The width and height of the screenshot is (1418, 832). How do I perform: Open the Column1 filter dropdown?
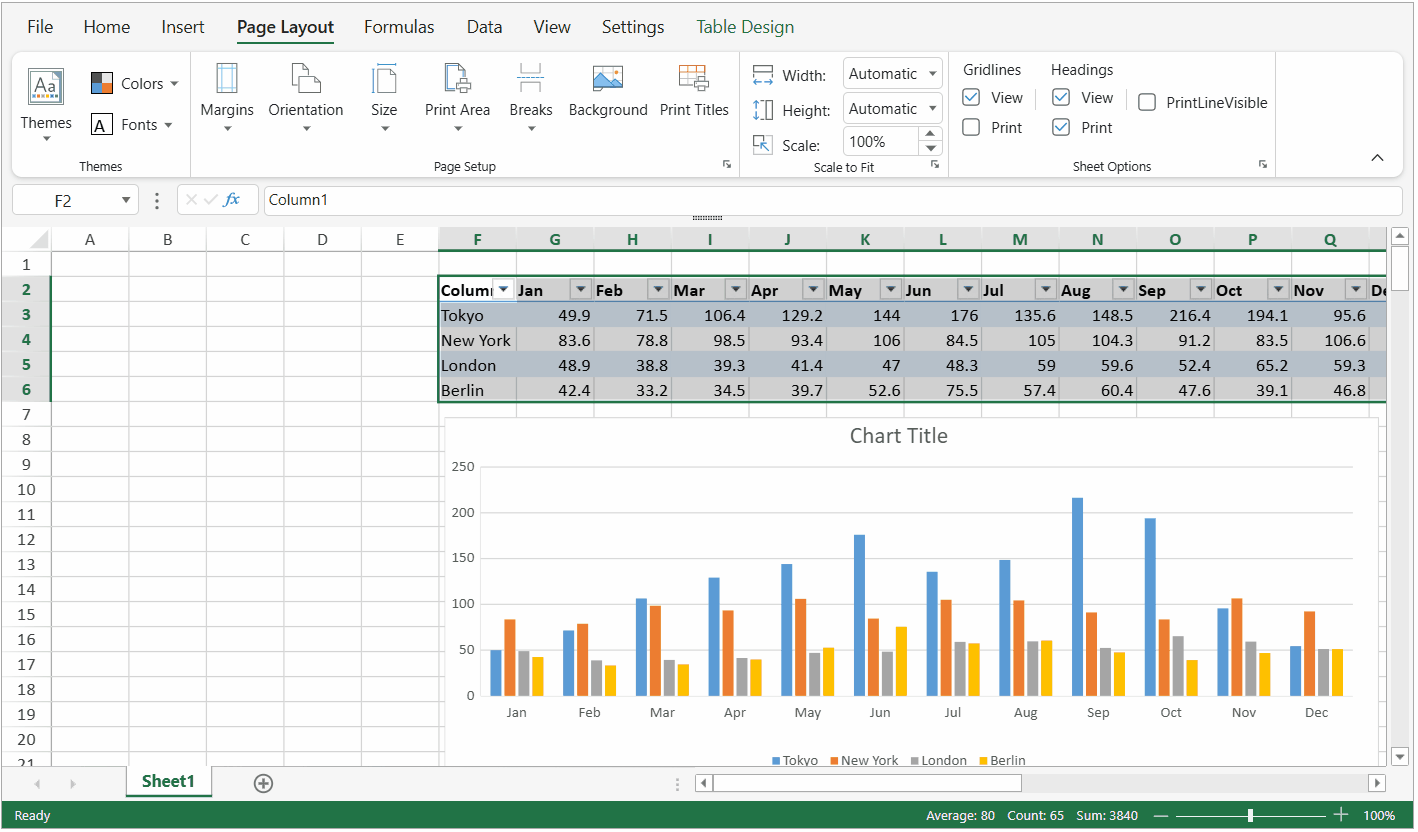point(504,290)
